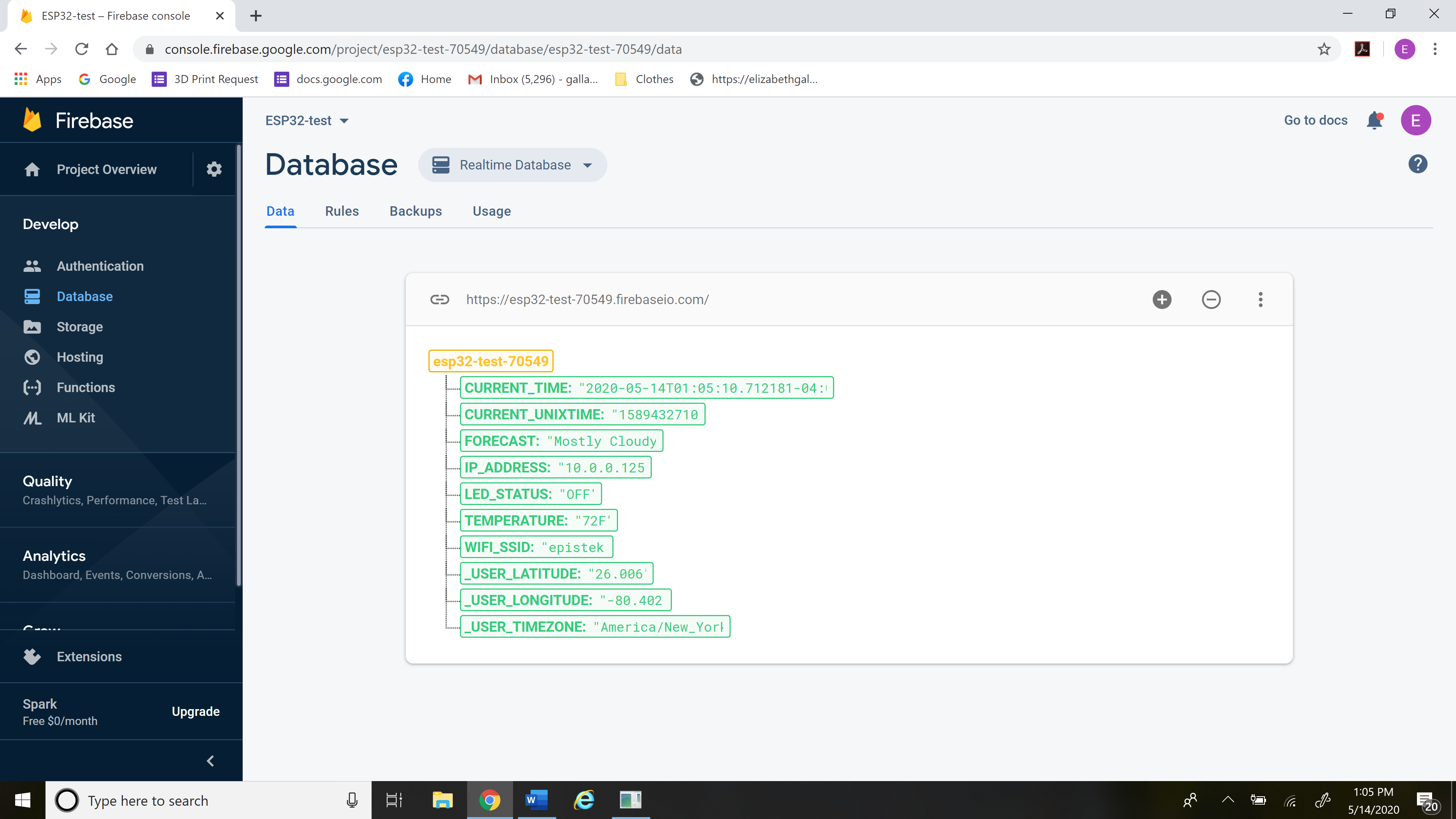This screenshot has height=819, width=1456.
Task: Open the database three-dot overflow menu
Action: tap(1260, 300)
